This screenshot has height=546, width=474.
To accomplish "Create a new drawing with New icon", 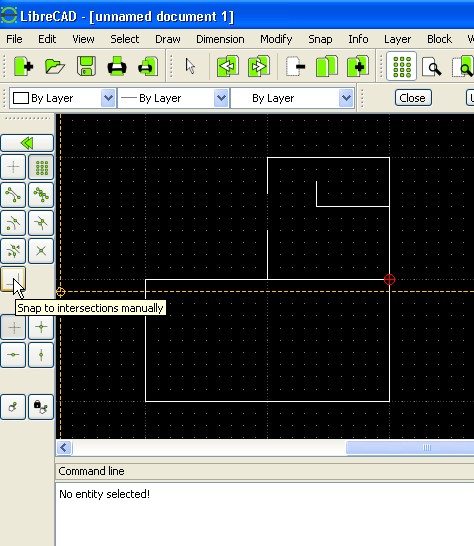I will point(23,66).
